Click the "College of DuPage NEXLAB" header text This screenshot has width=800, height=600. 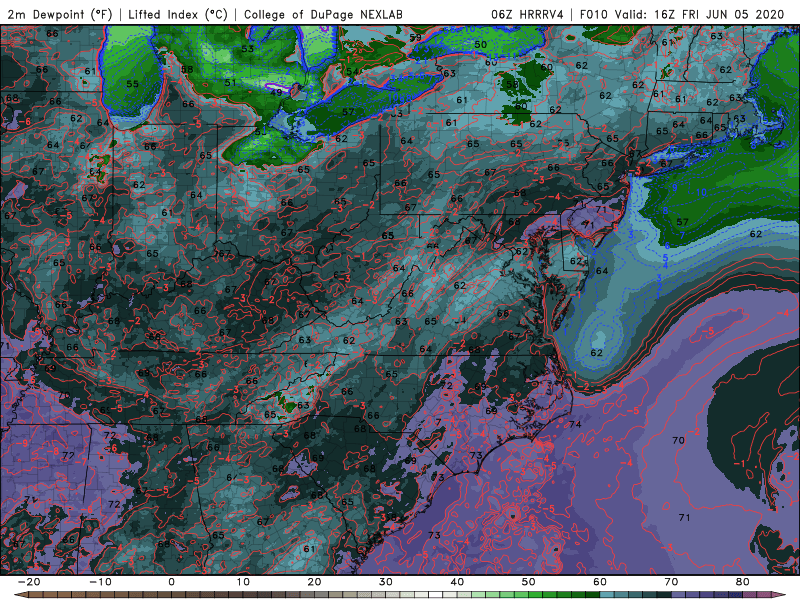[323, 14]
